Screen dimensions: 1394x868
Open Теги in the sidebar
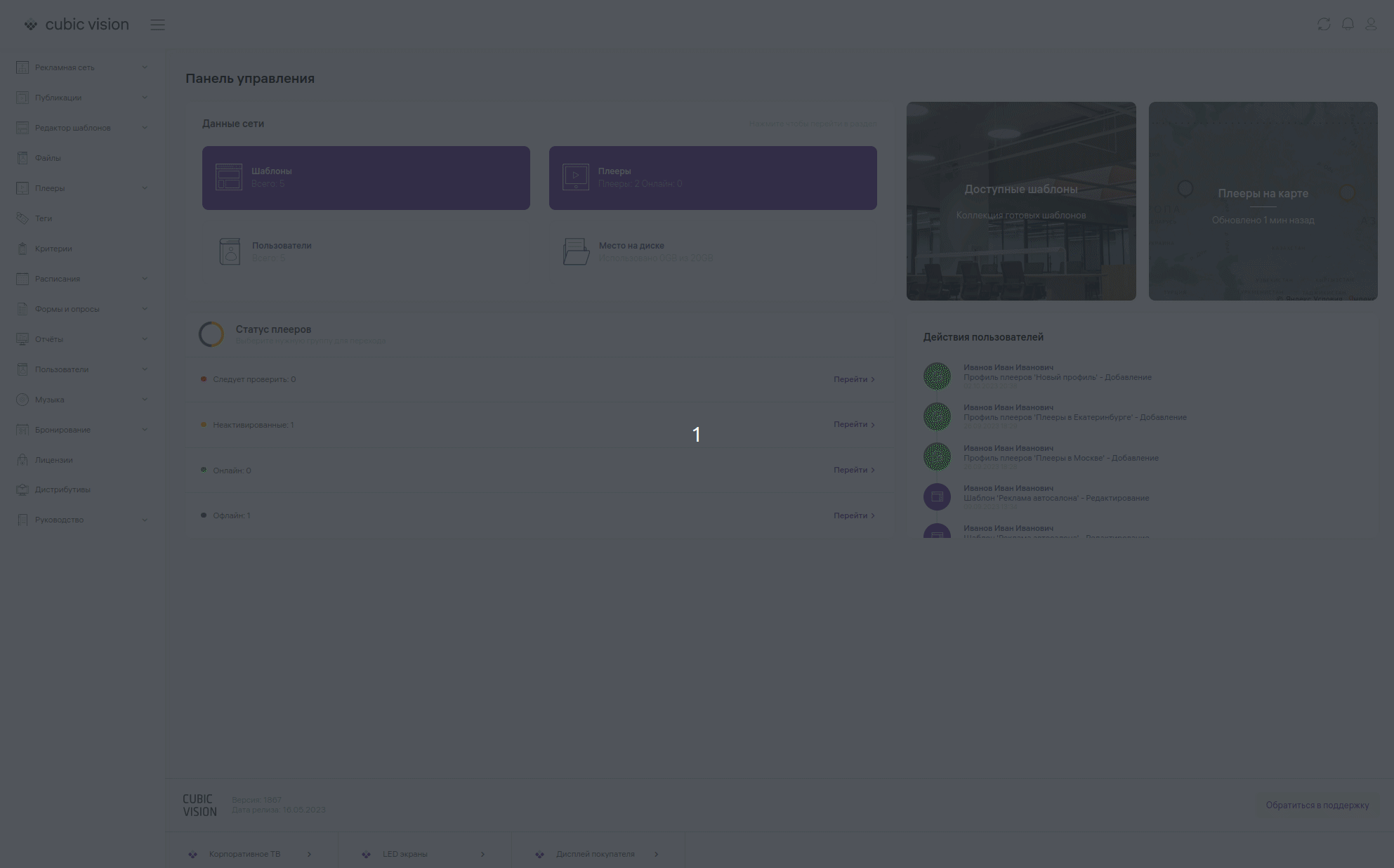point(44,218)
